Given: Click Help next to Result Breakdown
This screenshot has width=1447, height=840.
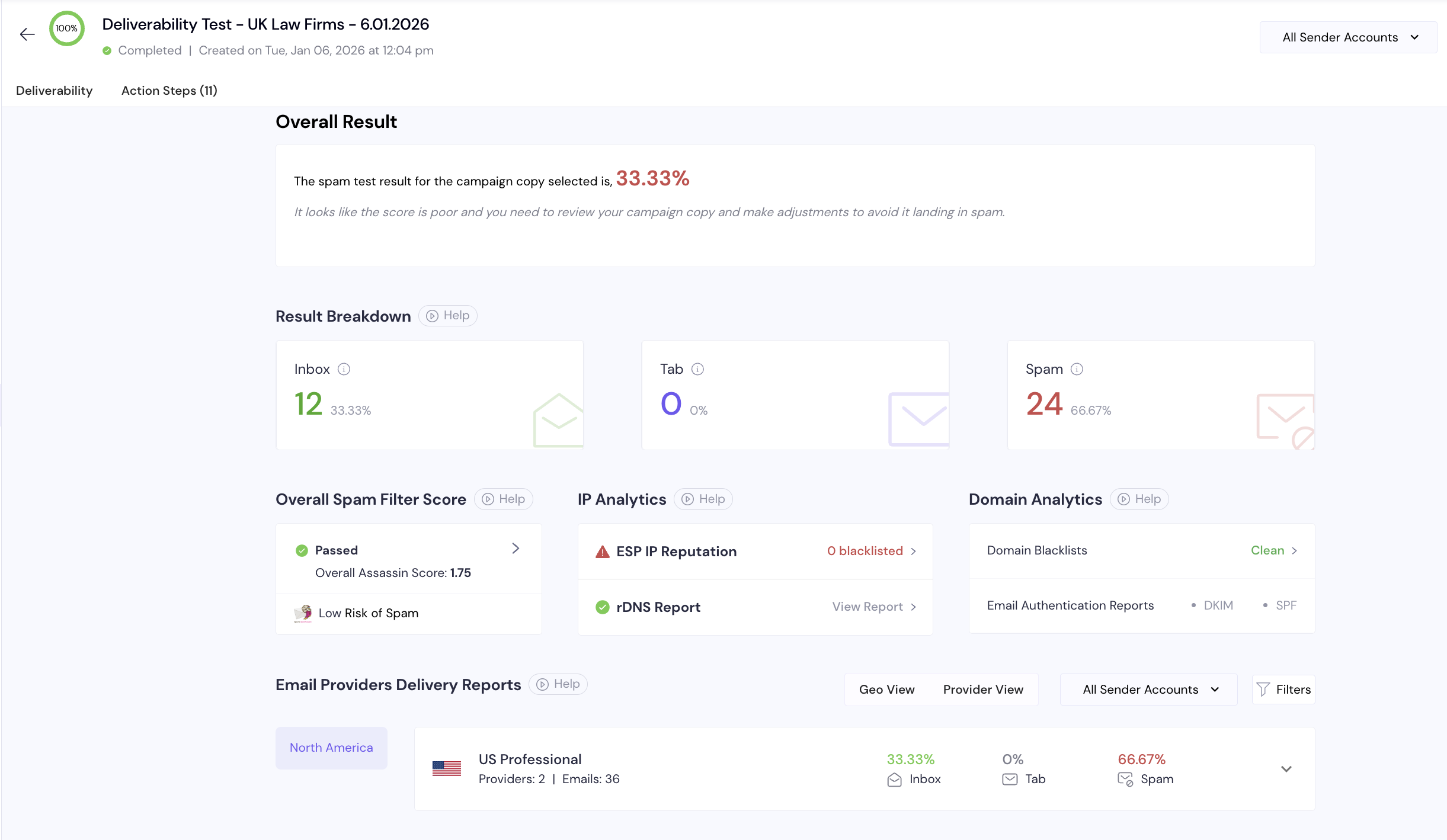Looking at the screenshot, I should 448,316.
